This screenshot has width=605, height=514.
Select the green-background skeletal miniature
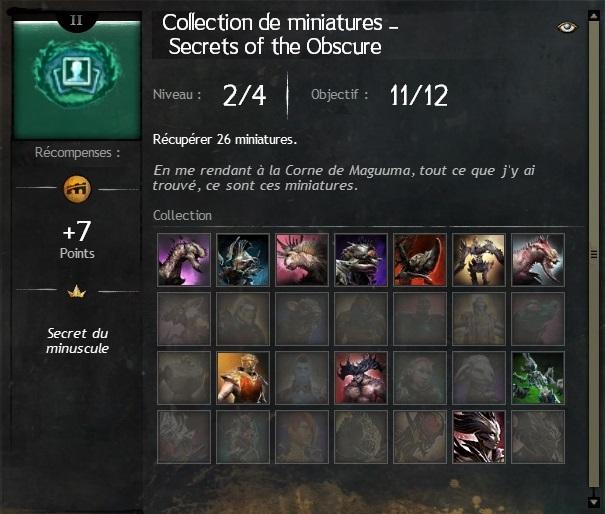pyautogui.click(x=538, y=378)
